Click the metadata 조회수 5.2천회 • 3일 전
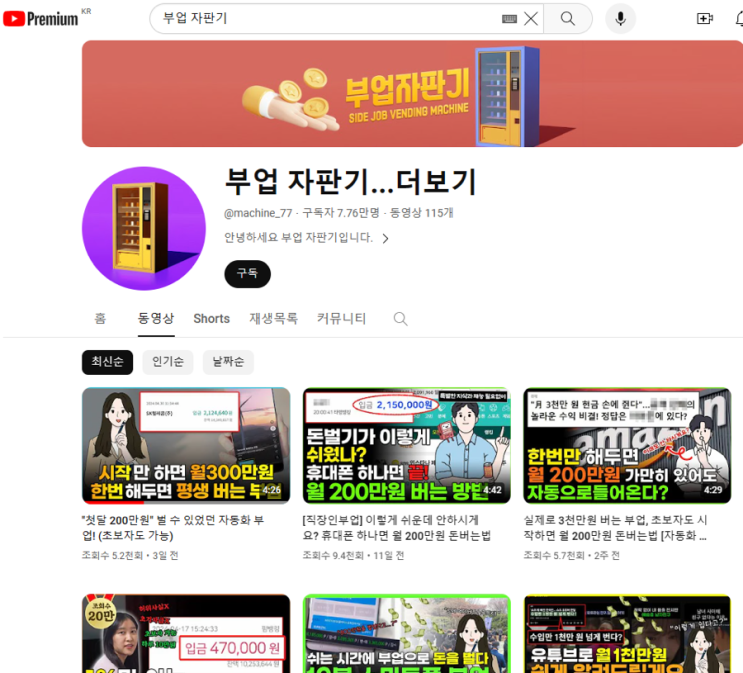Image resolution: width=743 pixels, height=673 pixels. point(130,555)
